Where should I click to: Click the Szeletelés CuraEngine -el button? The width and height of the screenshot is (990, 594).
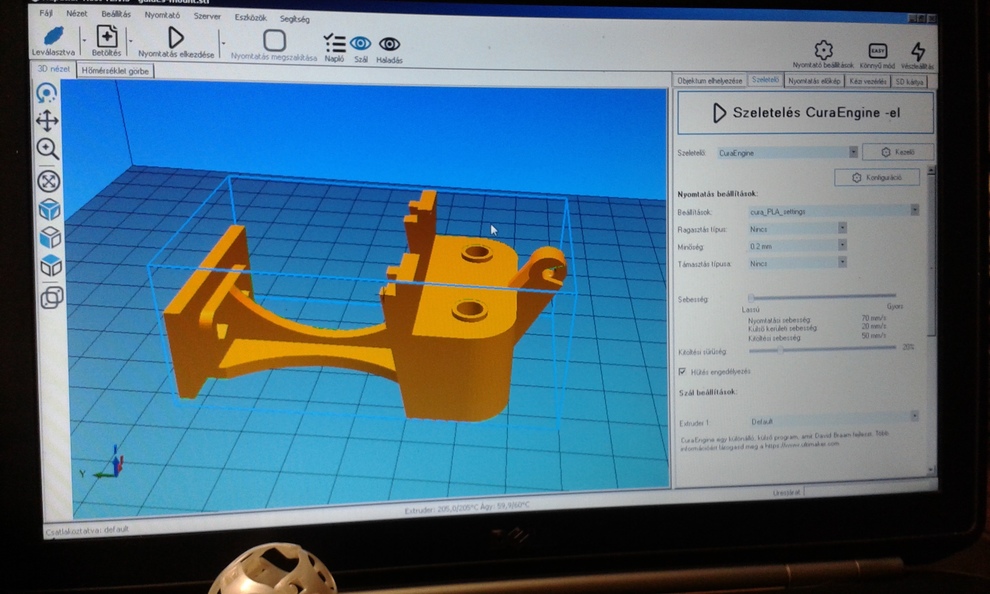(x=805, y=113)
